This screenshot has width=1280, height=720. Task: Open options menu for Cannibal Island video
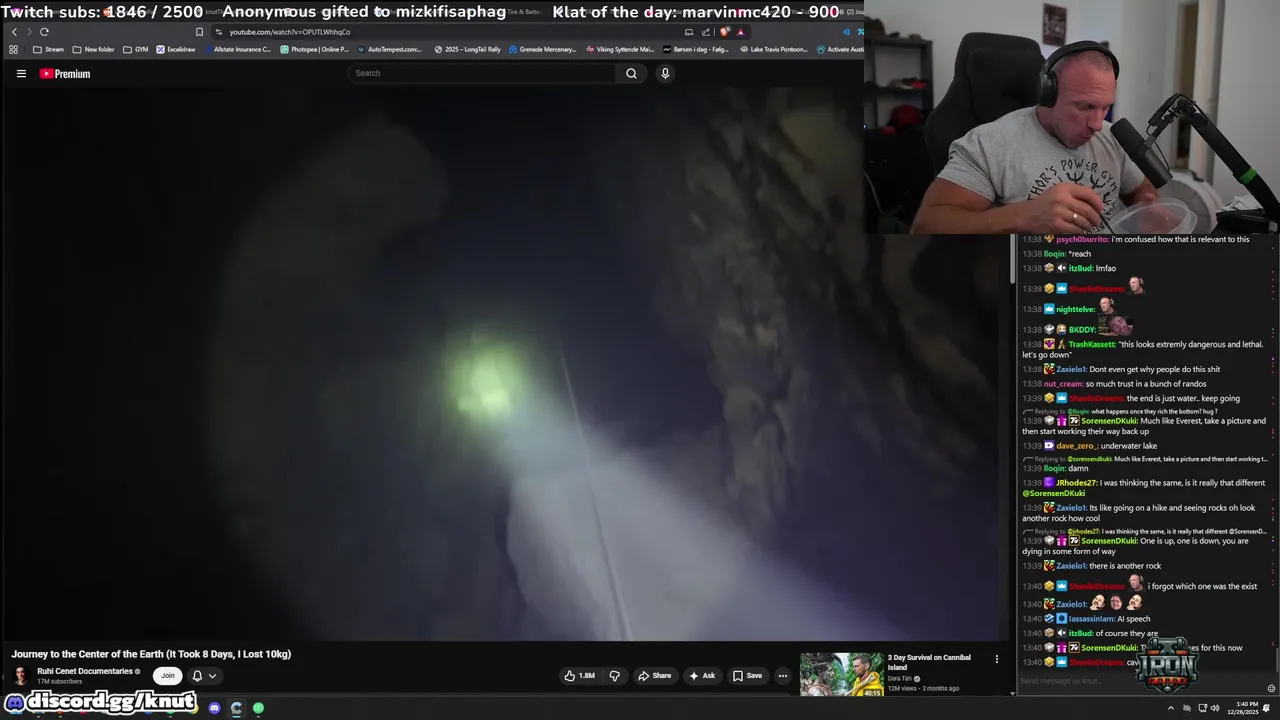click(996, 659)
